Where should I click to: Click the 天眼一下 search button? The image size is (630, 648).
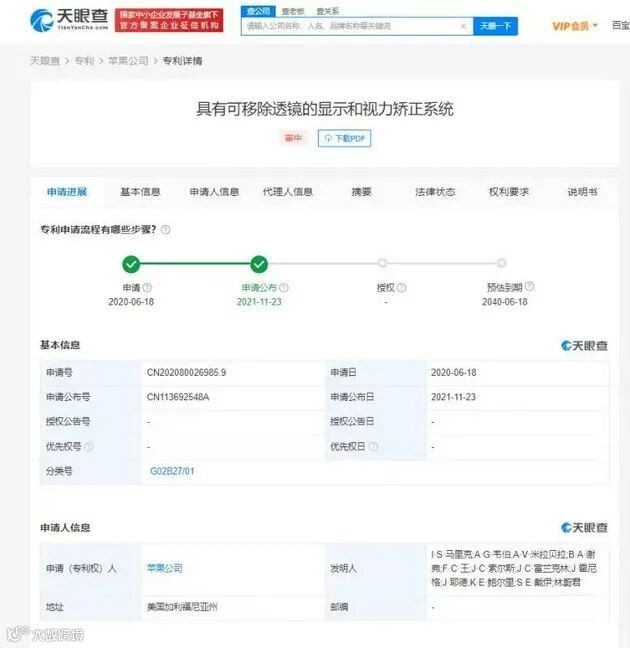pyautogui.click(x=495, y=26)
